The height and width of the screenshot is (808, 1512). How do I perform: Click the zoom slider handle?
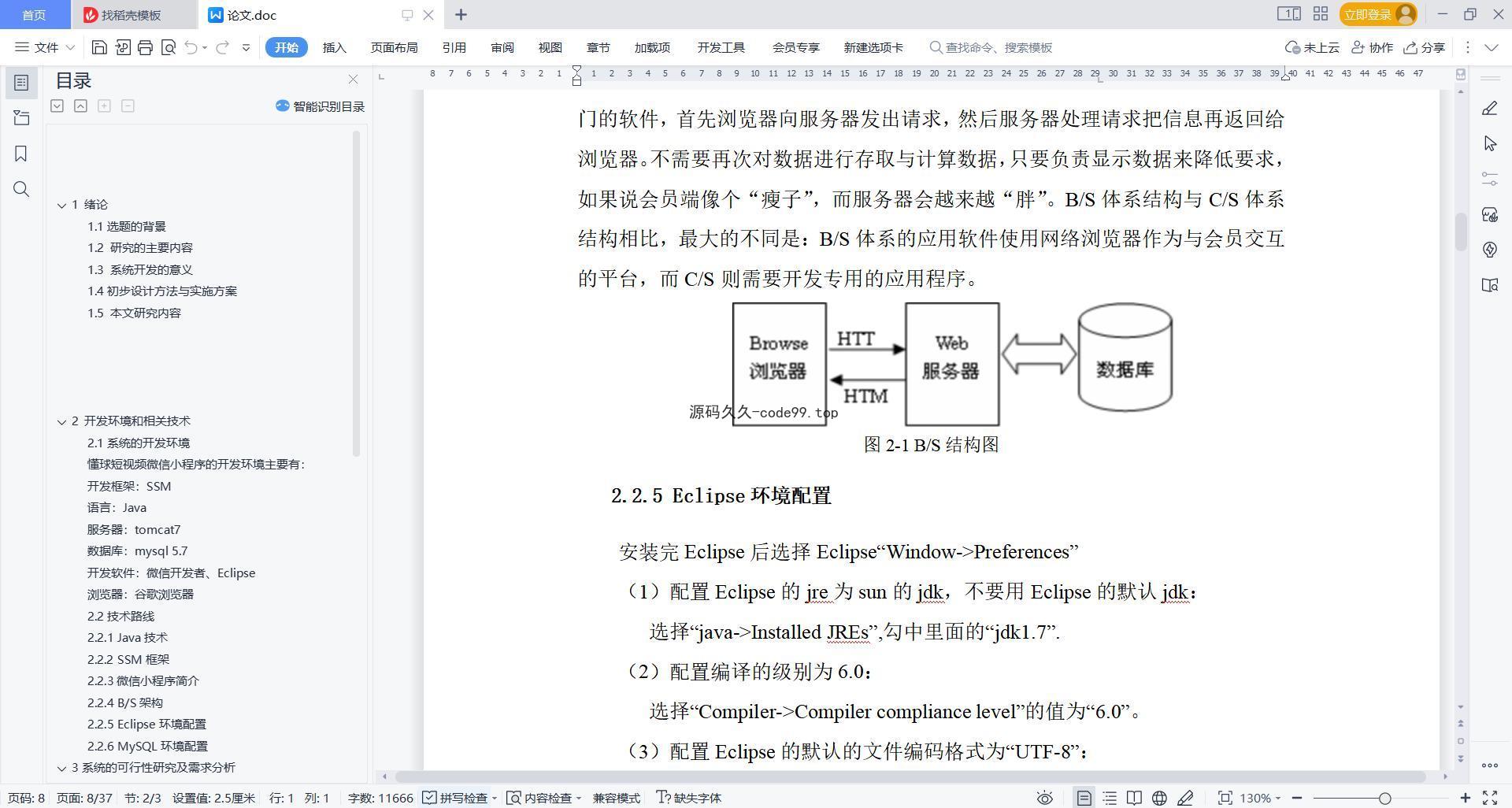[1384, 798]
